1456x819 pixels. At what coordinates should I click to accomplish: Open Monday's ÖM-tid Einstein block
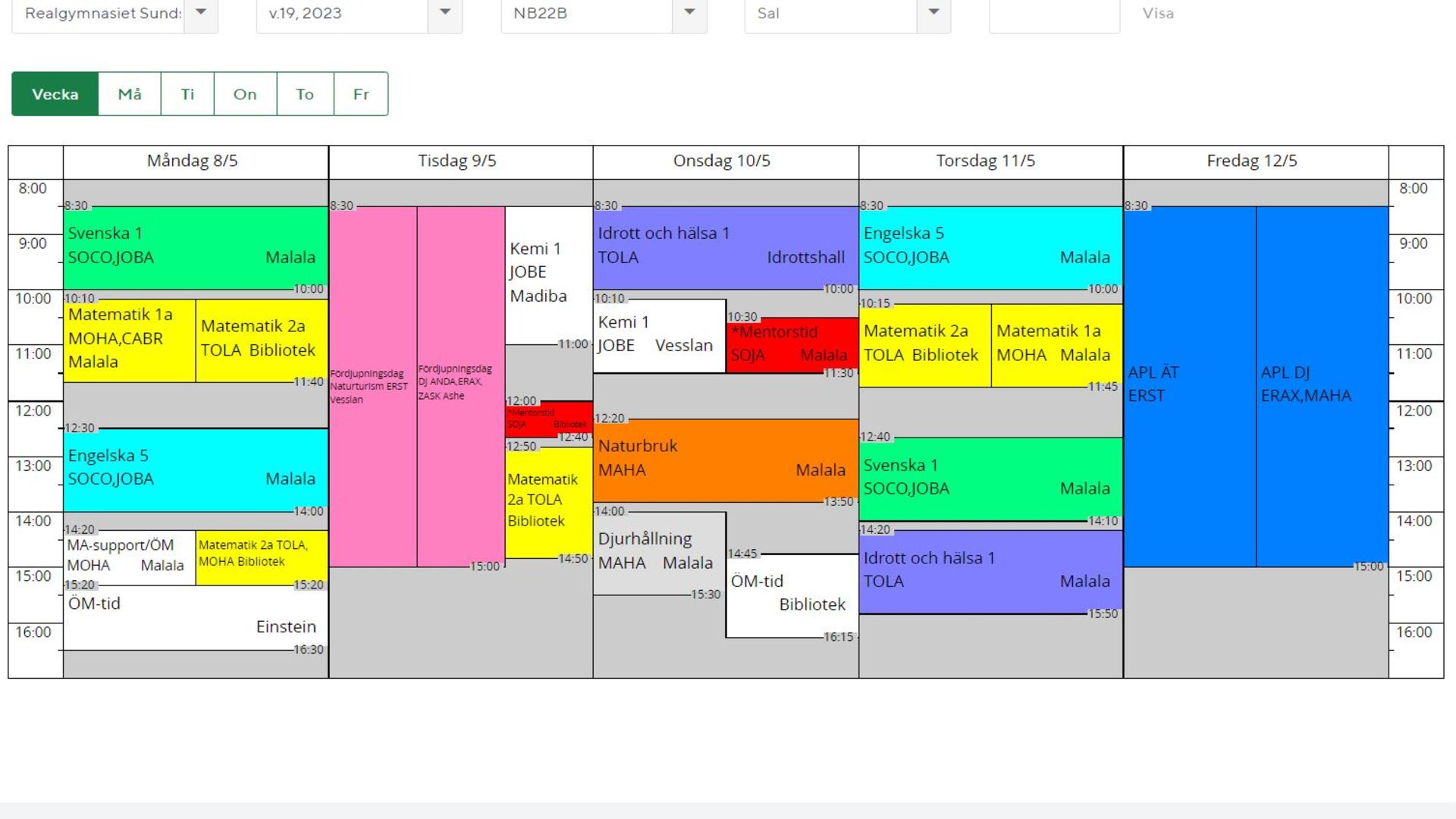(196, 617)
